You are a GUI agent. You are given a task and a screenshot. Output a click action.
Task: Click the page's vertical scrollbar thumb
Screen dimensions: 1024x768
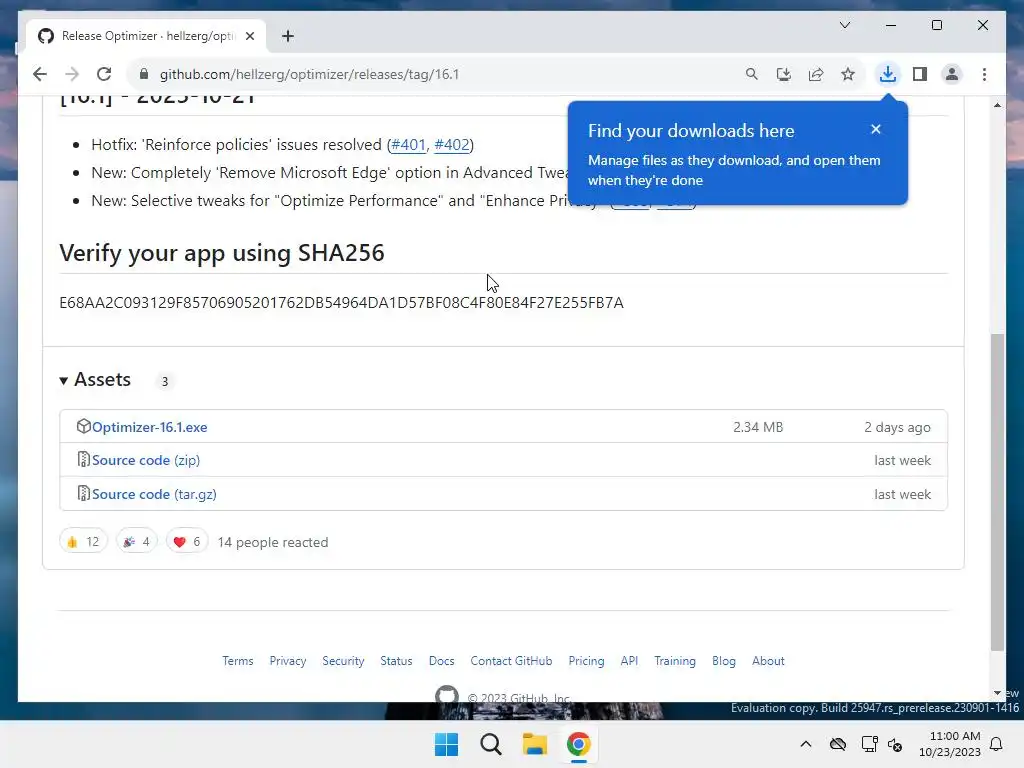click(x=997, y=492)
